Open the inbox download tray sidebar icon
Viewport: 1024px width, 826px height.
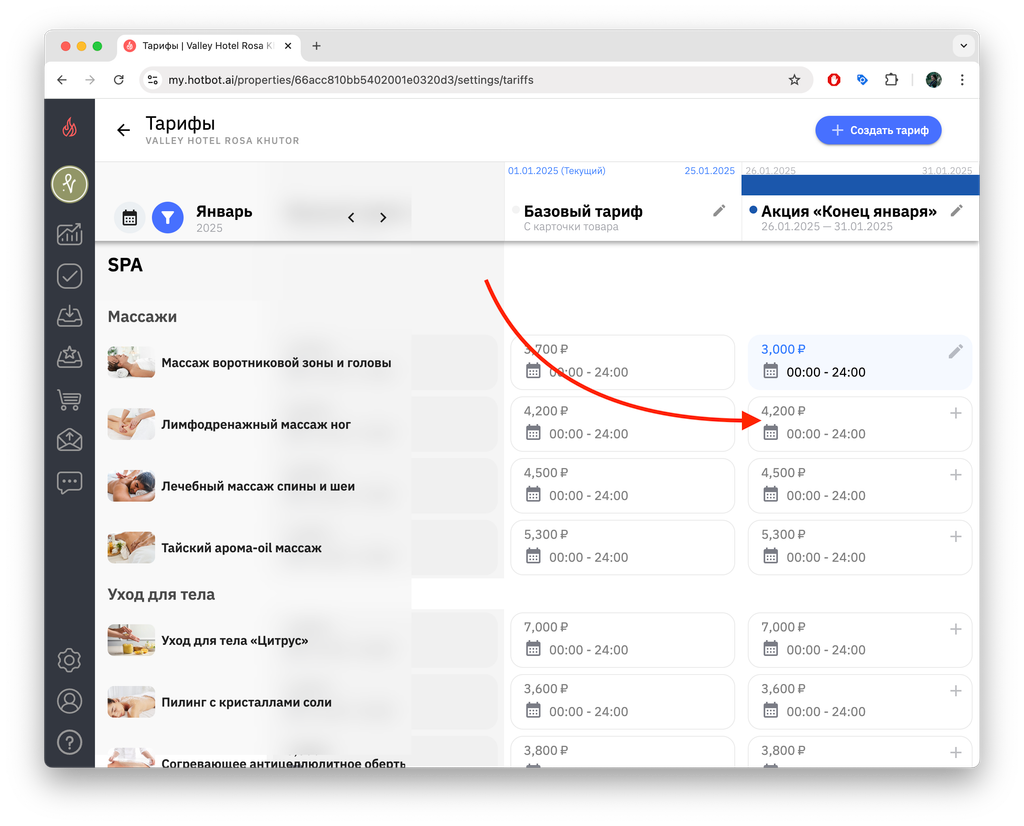tap(69, 317)
